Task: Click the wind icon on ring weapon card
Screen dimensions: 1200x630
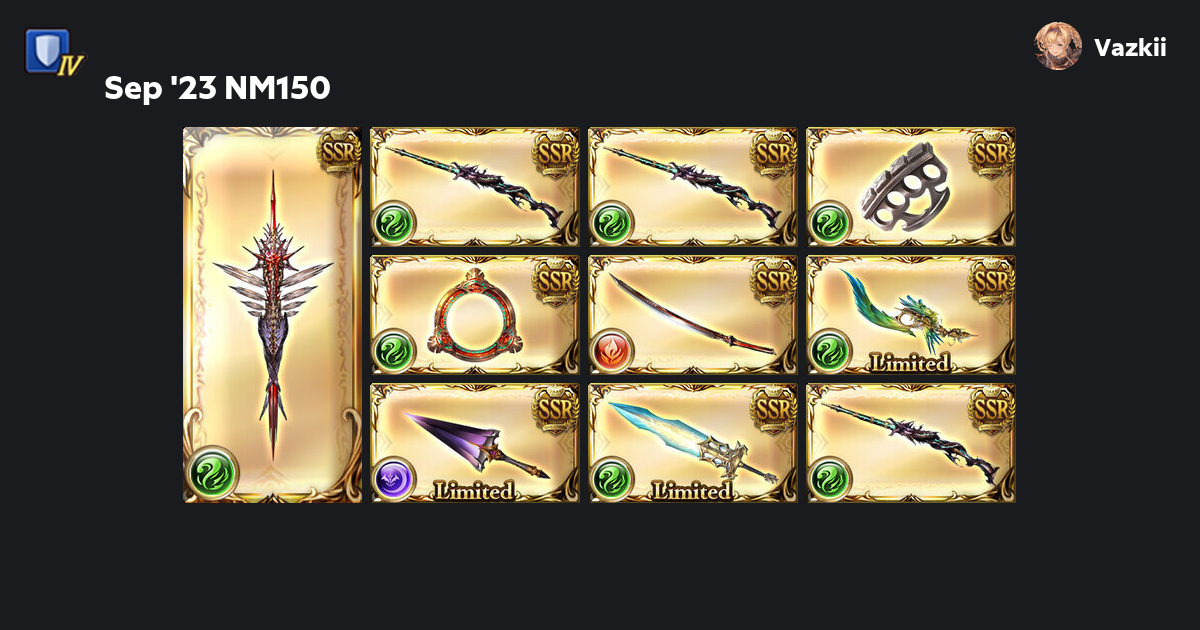Action: pos(394,351)
